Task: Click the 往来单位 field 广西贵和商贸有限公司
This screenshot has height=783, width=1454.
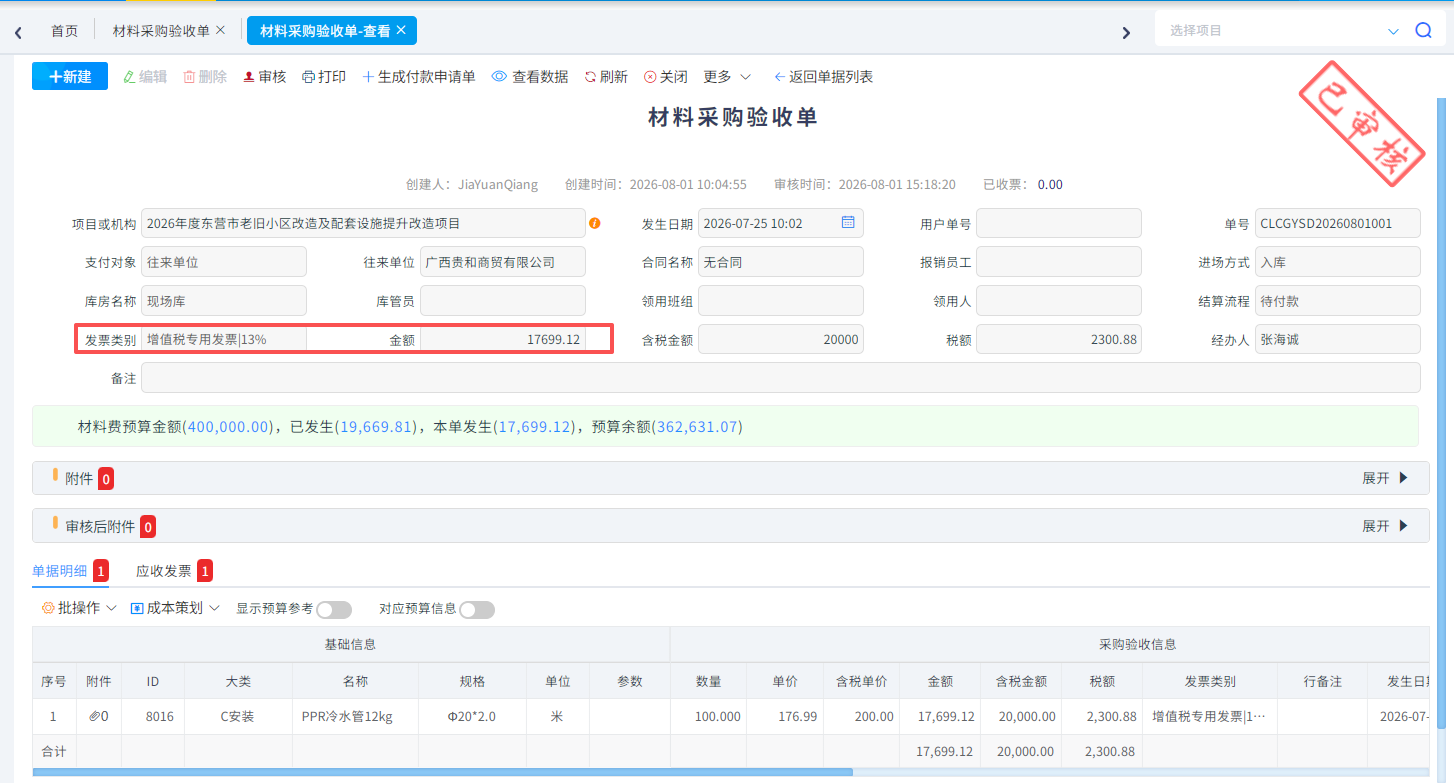Action: point(503,263)
